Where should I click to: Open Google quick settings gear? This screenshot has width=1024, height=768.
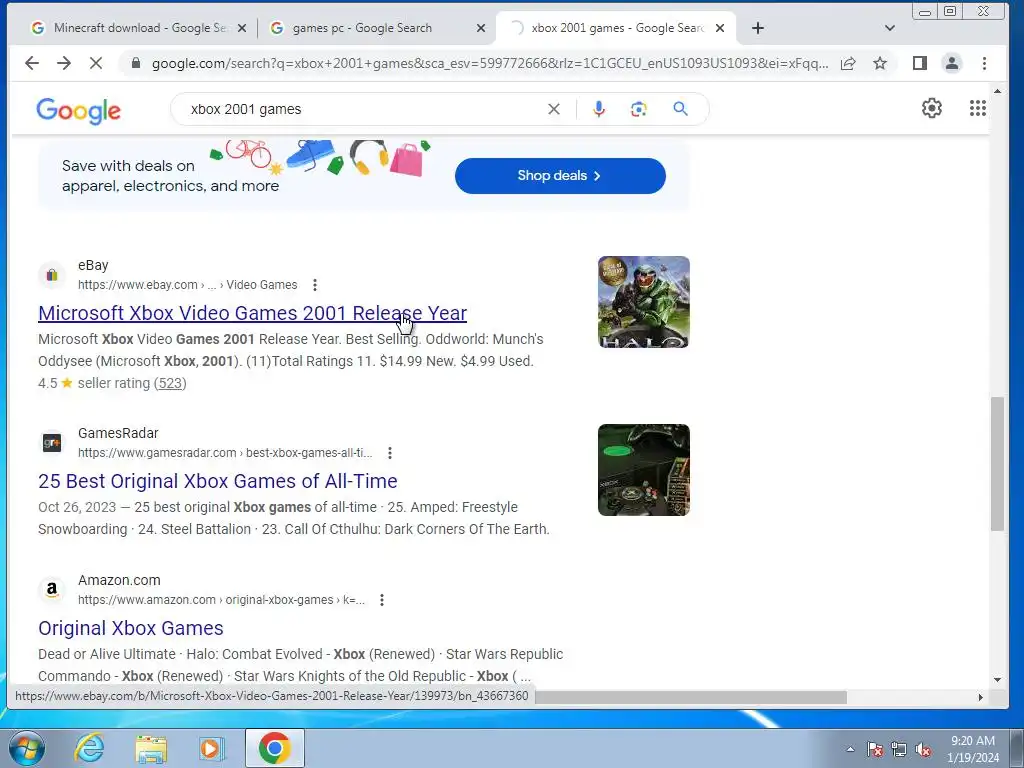click(931, 108)
